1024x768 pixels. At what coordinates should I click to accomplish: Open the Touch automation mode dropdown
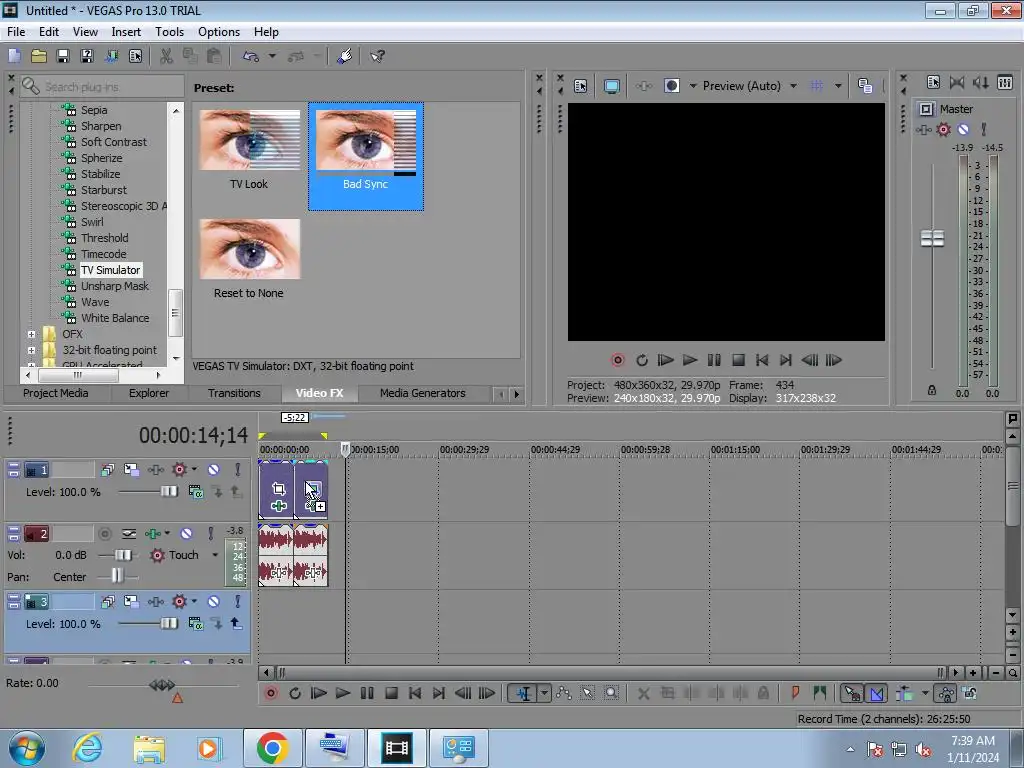tap(215, 555)
